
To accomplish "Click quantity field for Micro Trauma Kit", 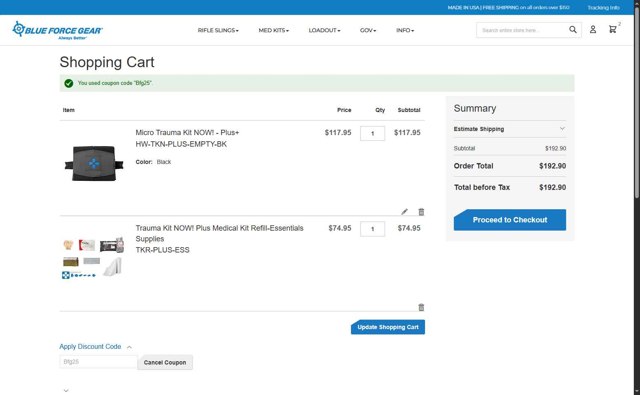I will (x=372, y=133).
